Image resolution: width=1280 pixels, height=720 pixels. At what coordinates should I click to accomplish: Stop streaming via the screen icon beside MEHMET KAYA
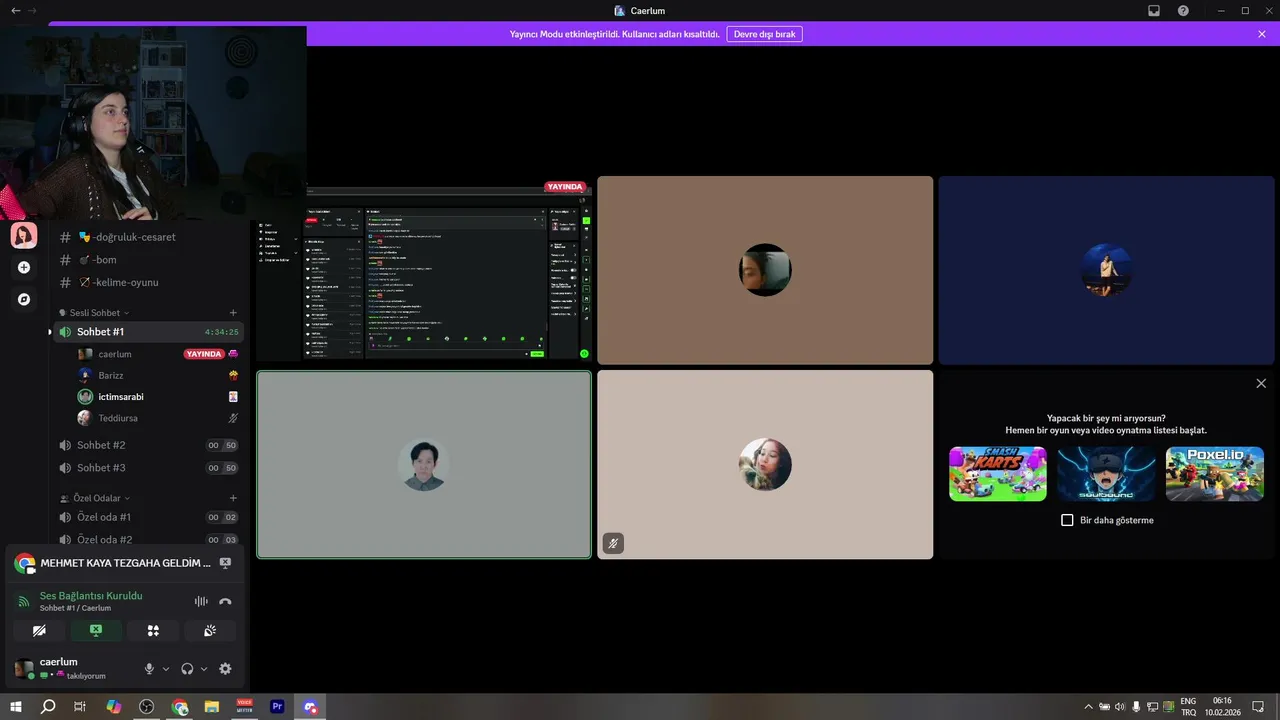(x=225, y=563)
